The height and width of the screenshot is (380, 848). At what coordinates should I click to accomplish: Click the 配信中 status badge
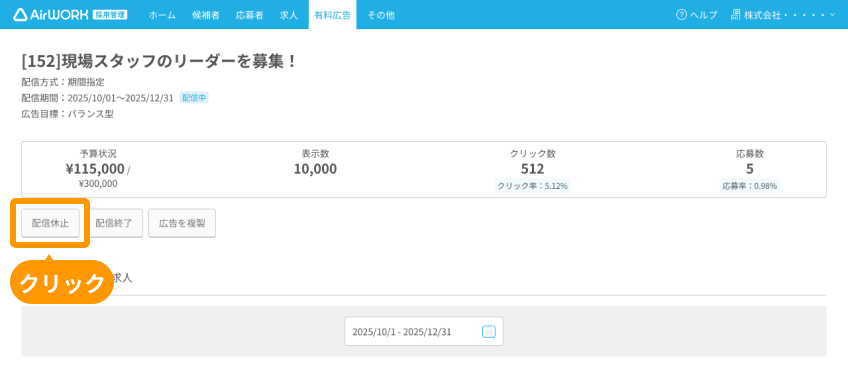pyautogui.click(x=194, y=98)
